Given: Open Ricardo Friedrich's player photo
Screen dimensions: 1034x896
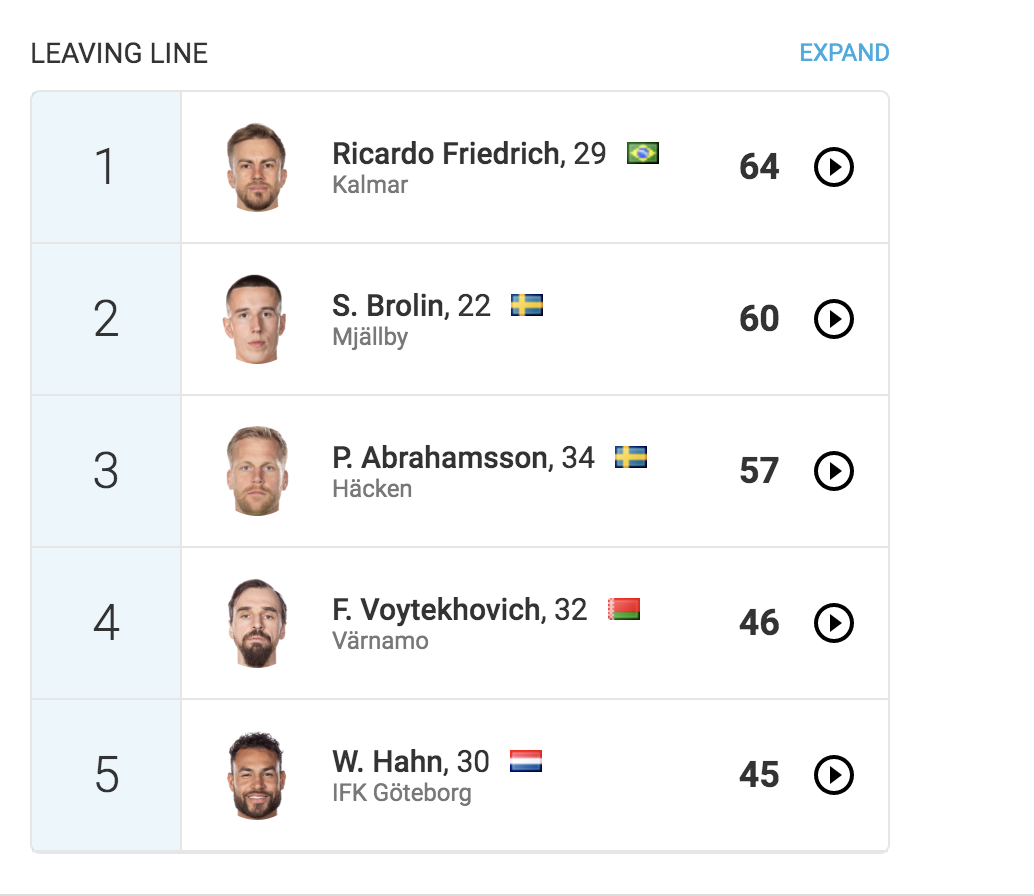Looking at the screenshot, I should [x=257, y=167].
